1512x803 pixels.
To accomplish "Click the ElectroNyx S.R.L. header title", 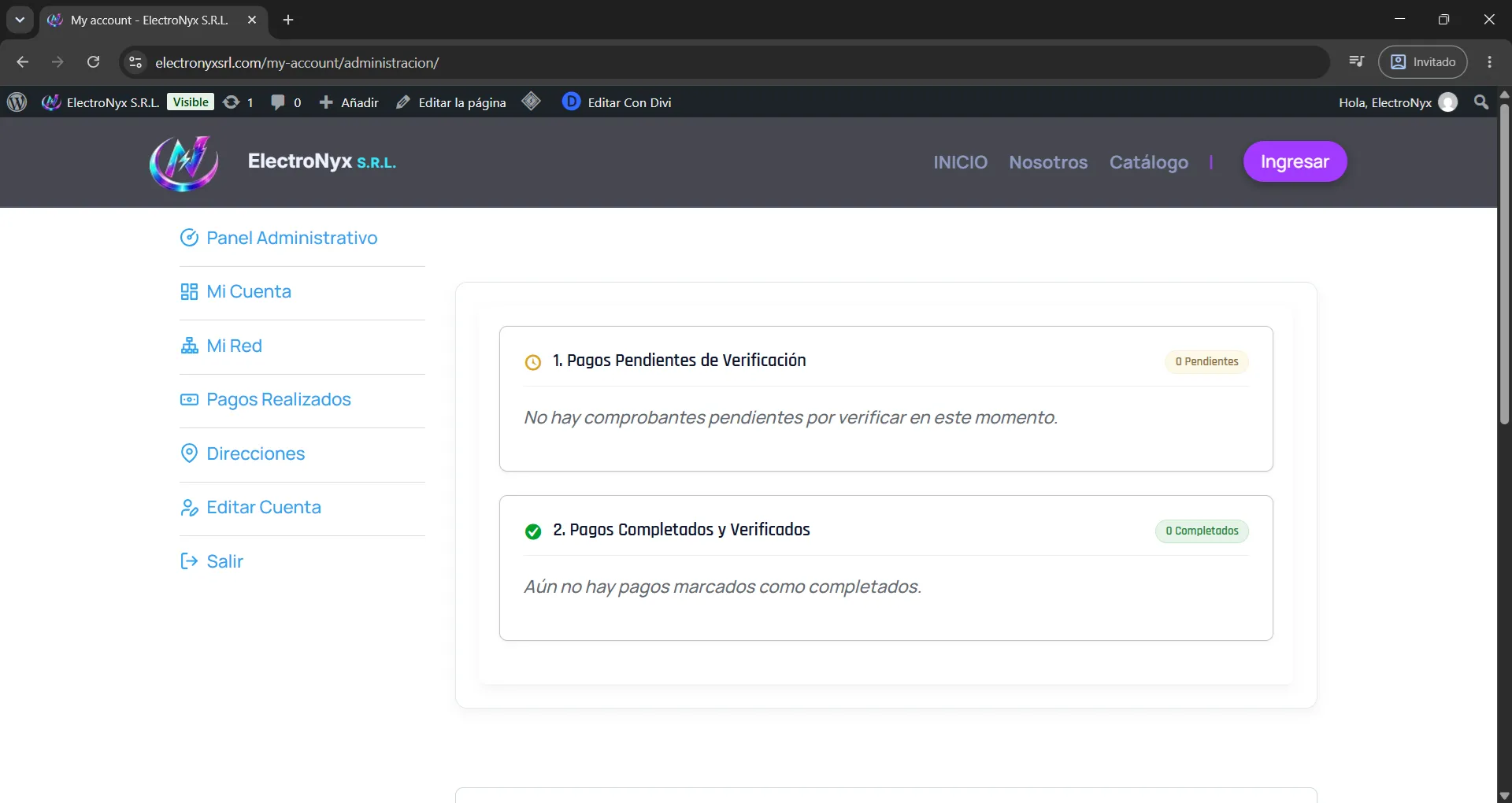I will 321,161.
